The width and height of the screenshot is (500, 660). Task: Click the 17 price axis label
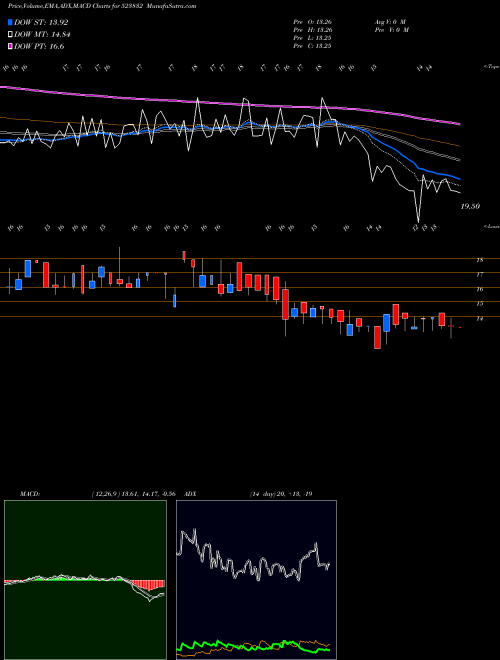coord(479,275)
